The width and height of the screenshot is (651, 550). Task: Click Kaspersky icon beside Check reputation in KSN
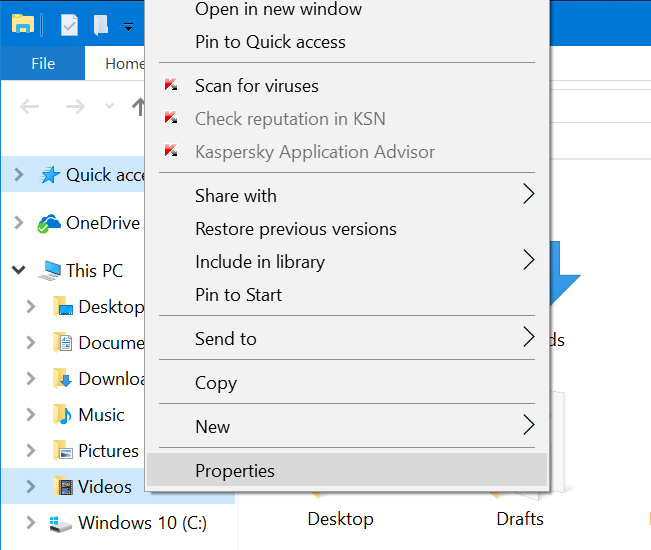tap(171, 117)
